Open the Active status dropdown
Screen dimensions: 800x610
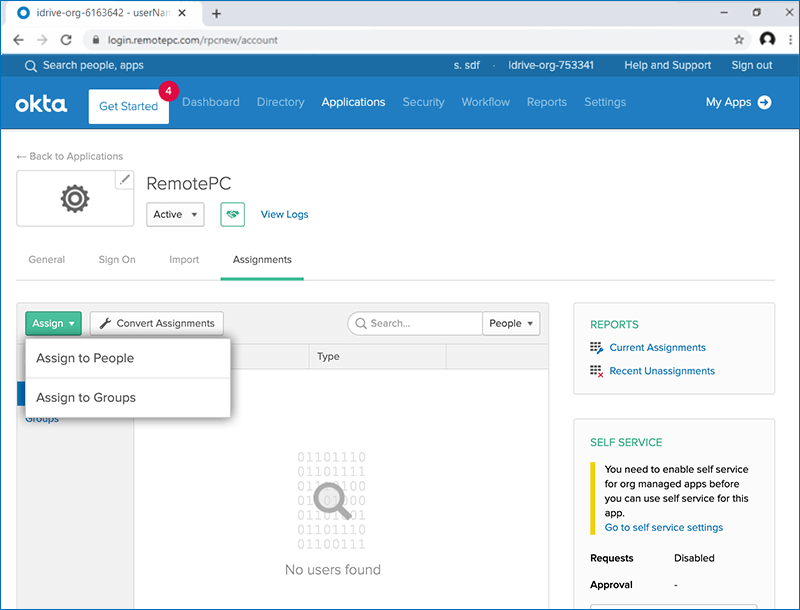175,214
